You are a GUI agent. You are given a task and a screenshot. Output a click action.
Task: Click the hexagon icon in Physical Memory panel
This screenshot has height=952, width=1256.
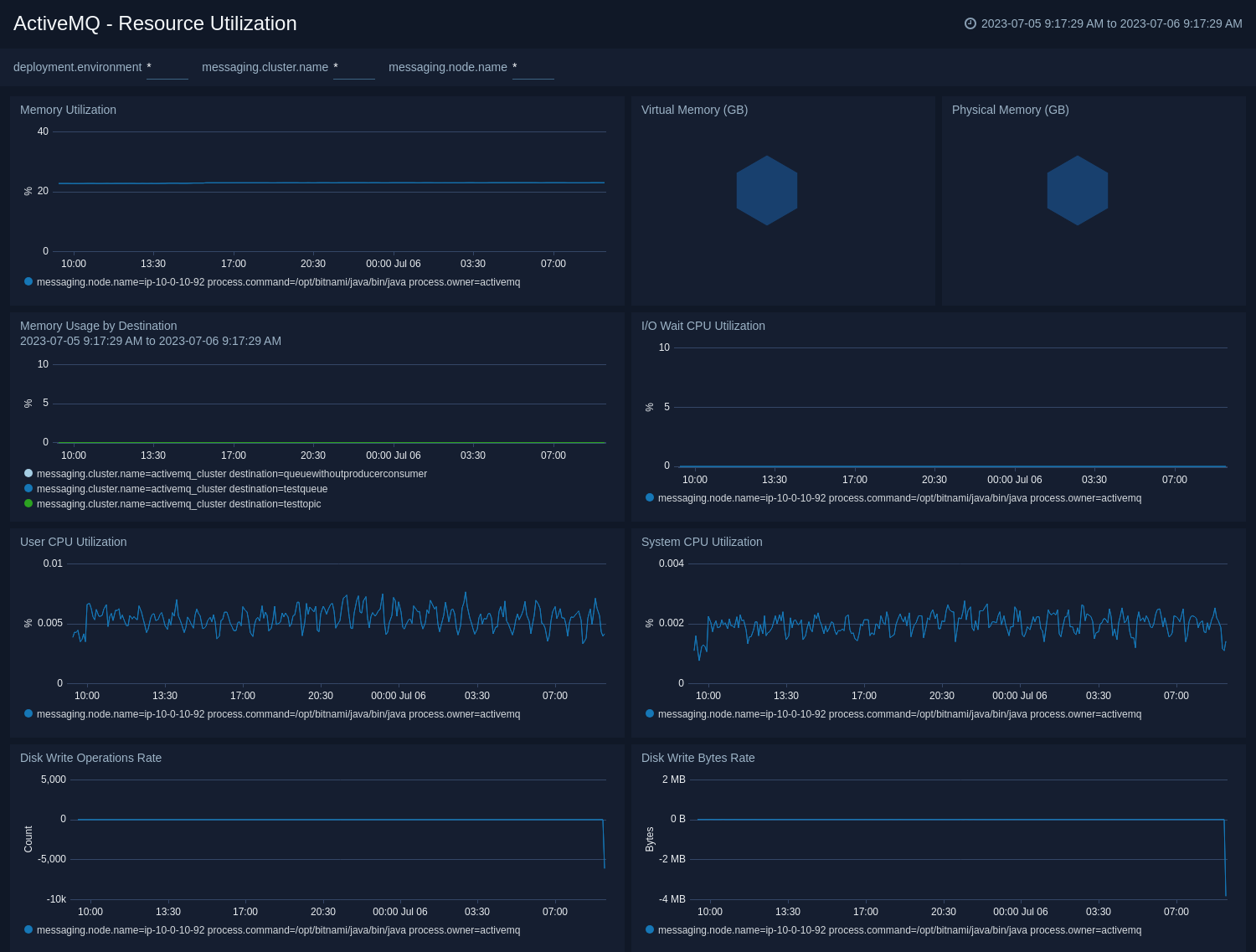coord(1078,191)
